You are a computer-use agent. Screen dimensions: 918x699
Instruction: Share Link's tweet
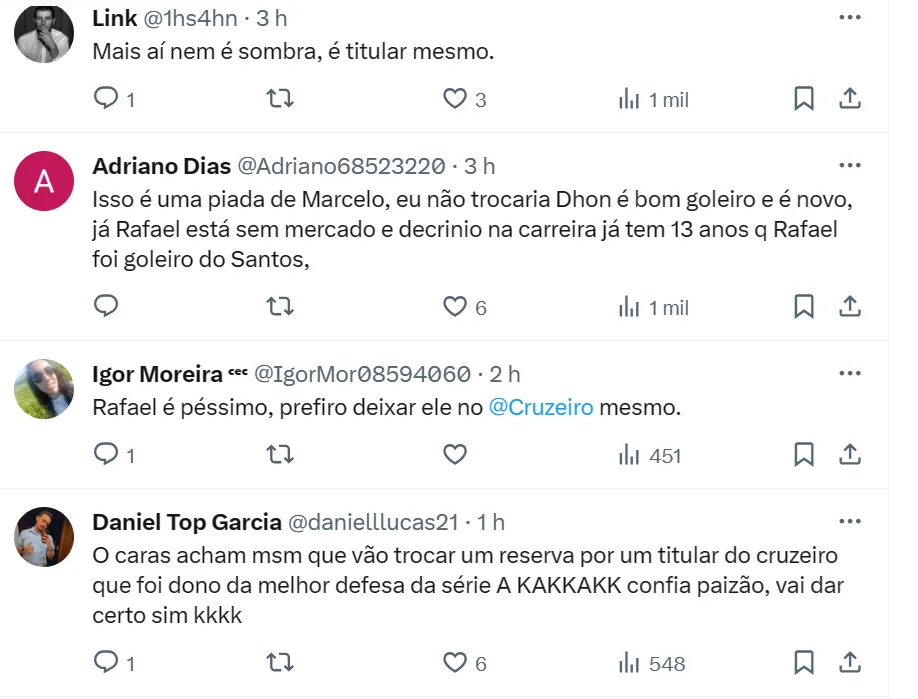coord(849,98)
